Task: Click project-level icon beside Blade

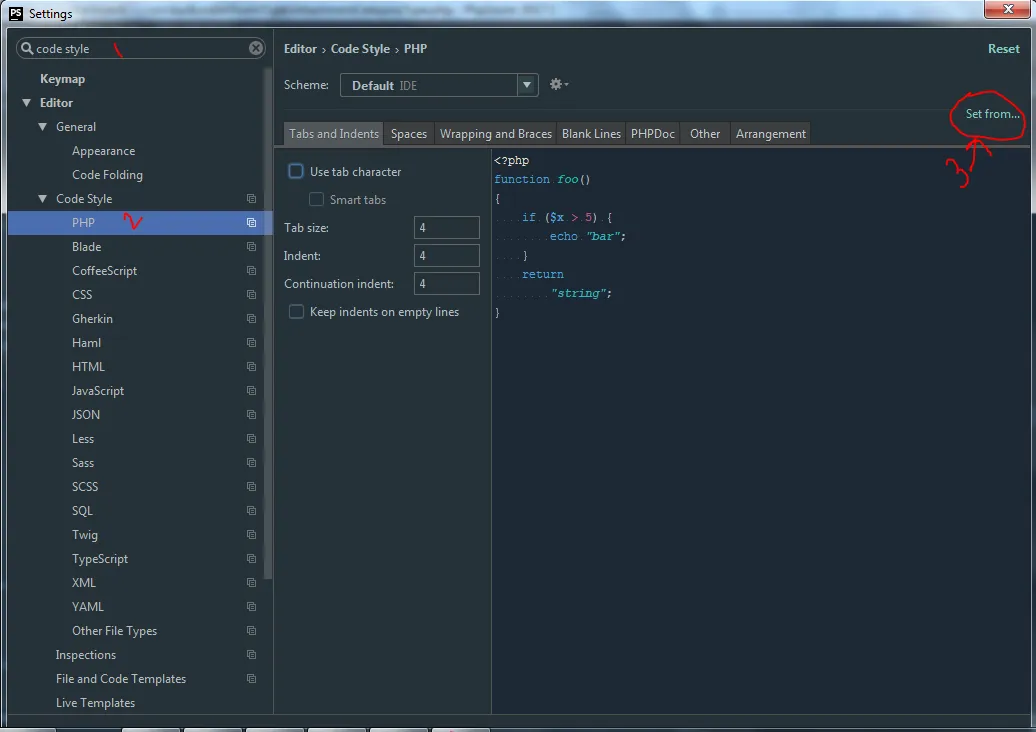Action: point(251,246)
